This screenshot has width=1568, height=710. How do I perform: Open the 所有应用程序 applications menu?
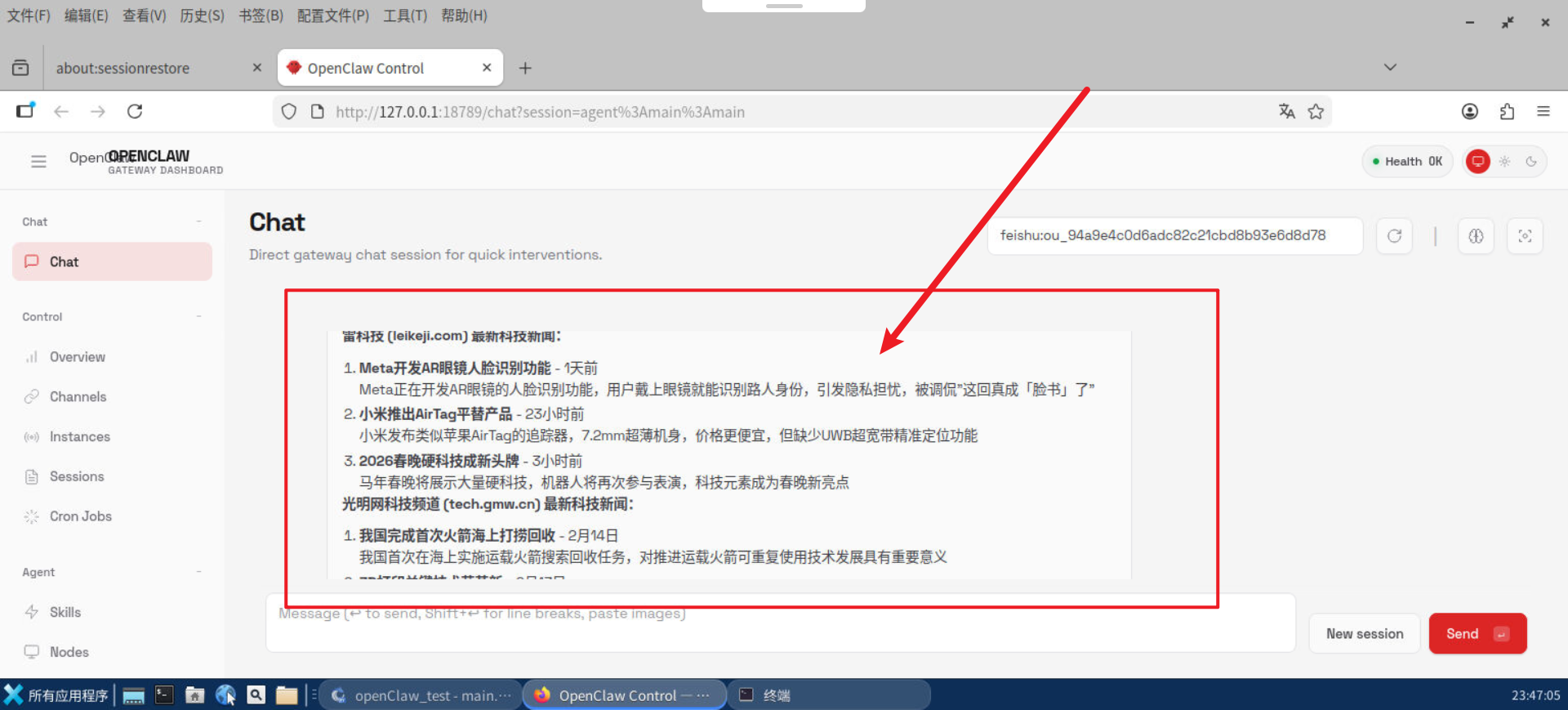[56, 695]
